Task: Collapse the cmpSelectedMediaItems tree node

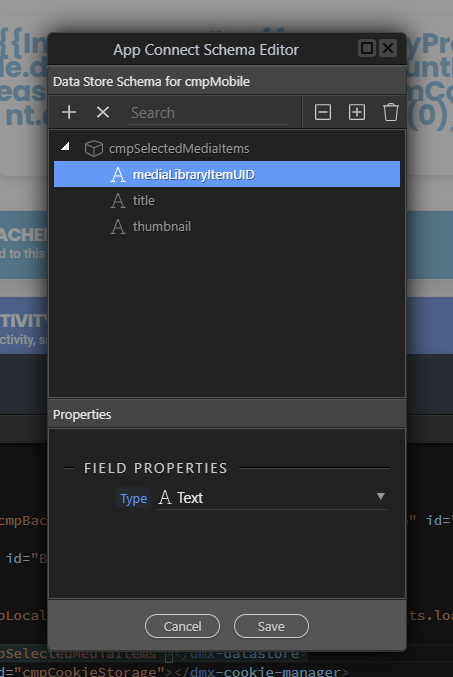Action: (x=65, y=147)
